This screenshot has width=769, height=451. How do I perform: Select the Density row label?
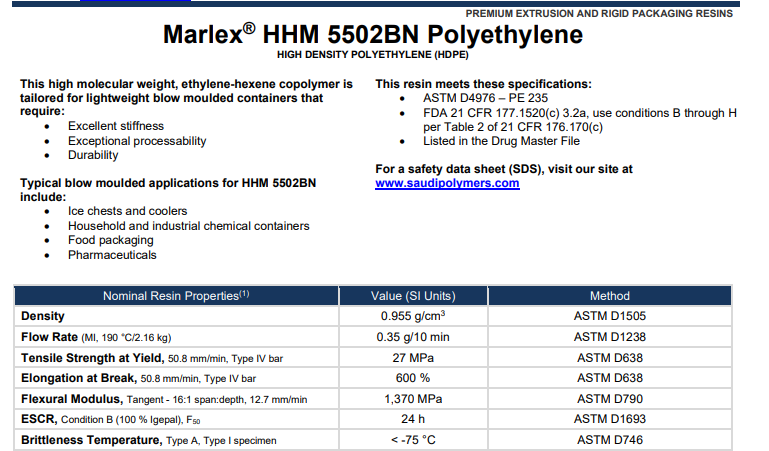click(43, 316)
